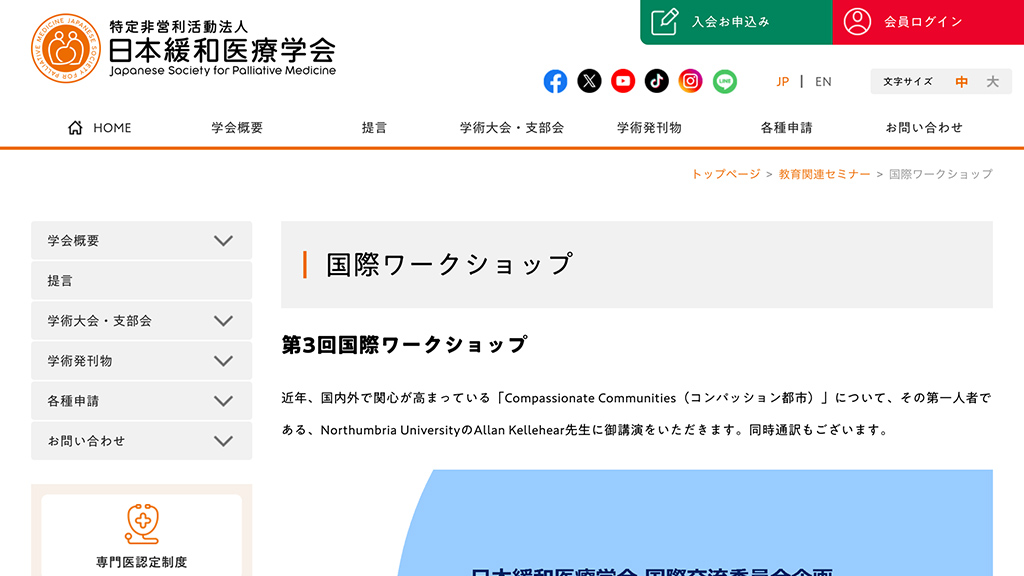Expand sidebar 学会概要 chevron
Screen dimensions: 1024x576
coord(223,241)
